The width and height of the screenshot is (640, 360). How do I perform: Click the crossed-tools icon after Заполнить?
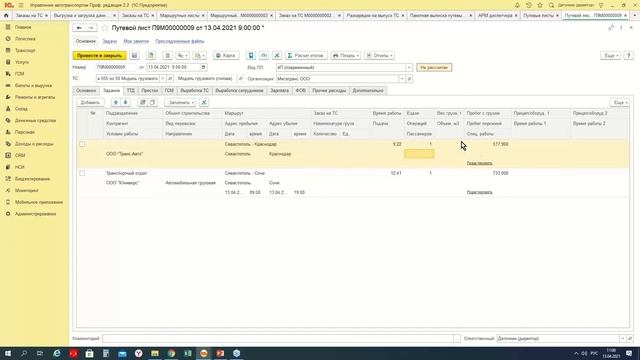coord(204,102)
